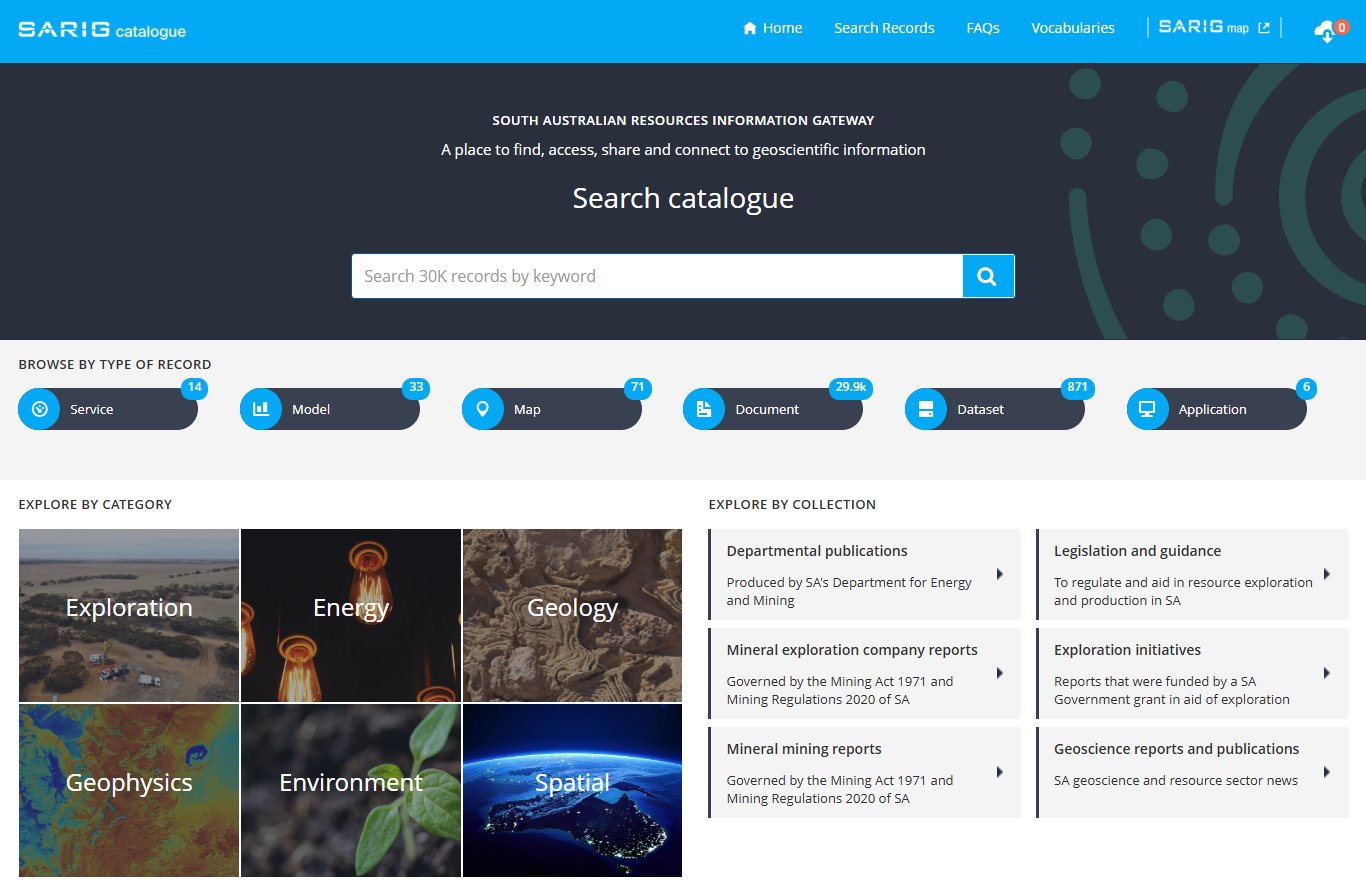1366x883 pixels.
Task: Browse Map records
Action: pyautogui.click(x=552, y=409)
